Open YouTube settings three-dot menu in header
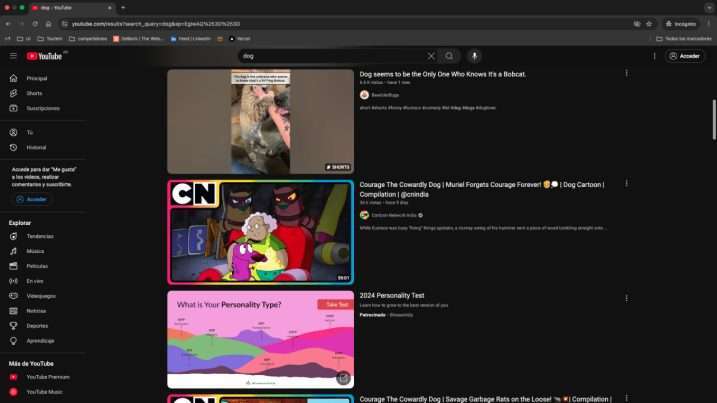The width and height of the screenshot is (717, 403). [654, 56]
